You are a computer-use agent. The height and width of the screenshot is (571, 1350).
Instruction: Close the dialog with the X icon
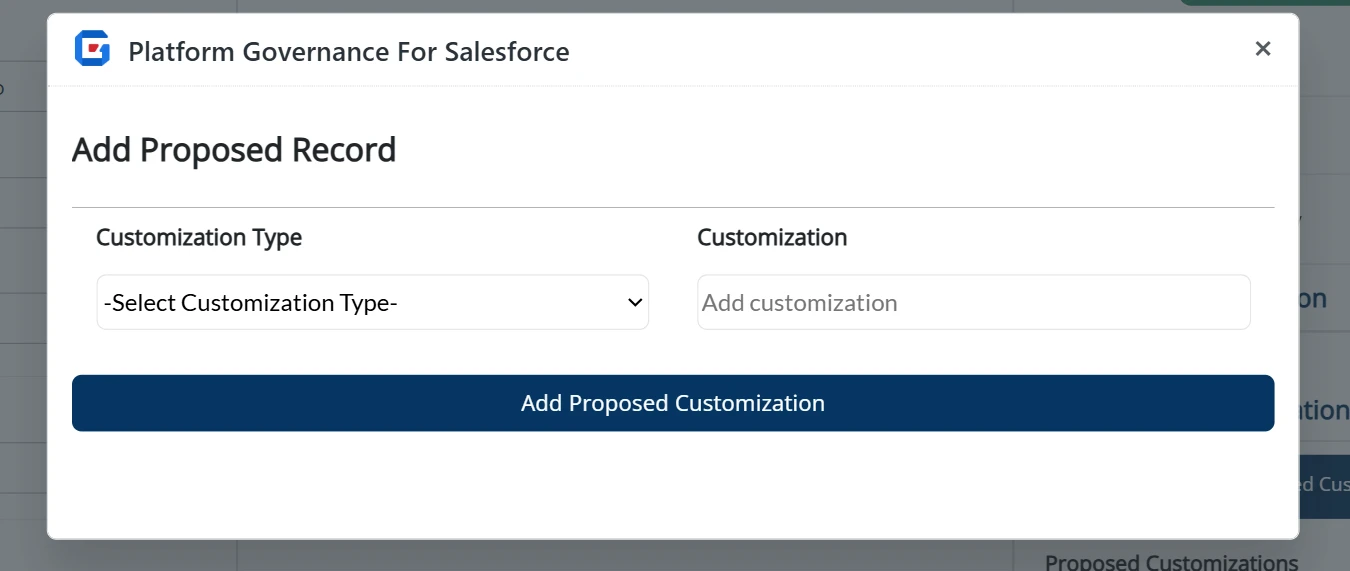click(1263, 49)
